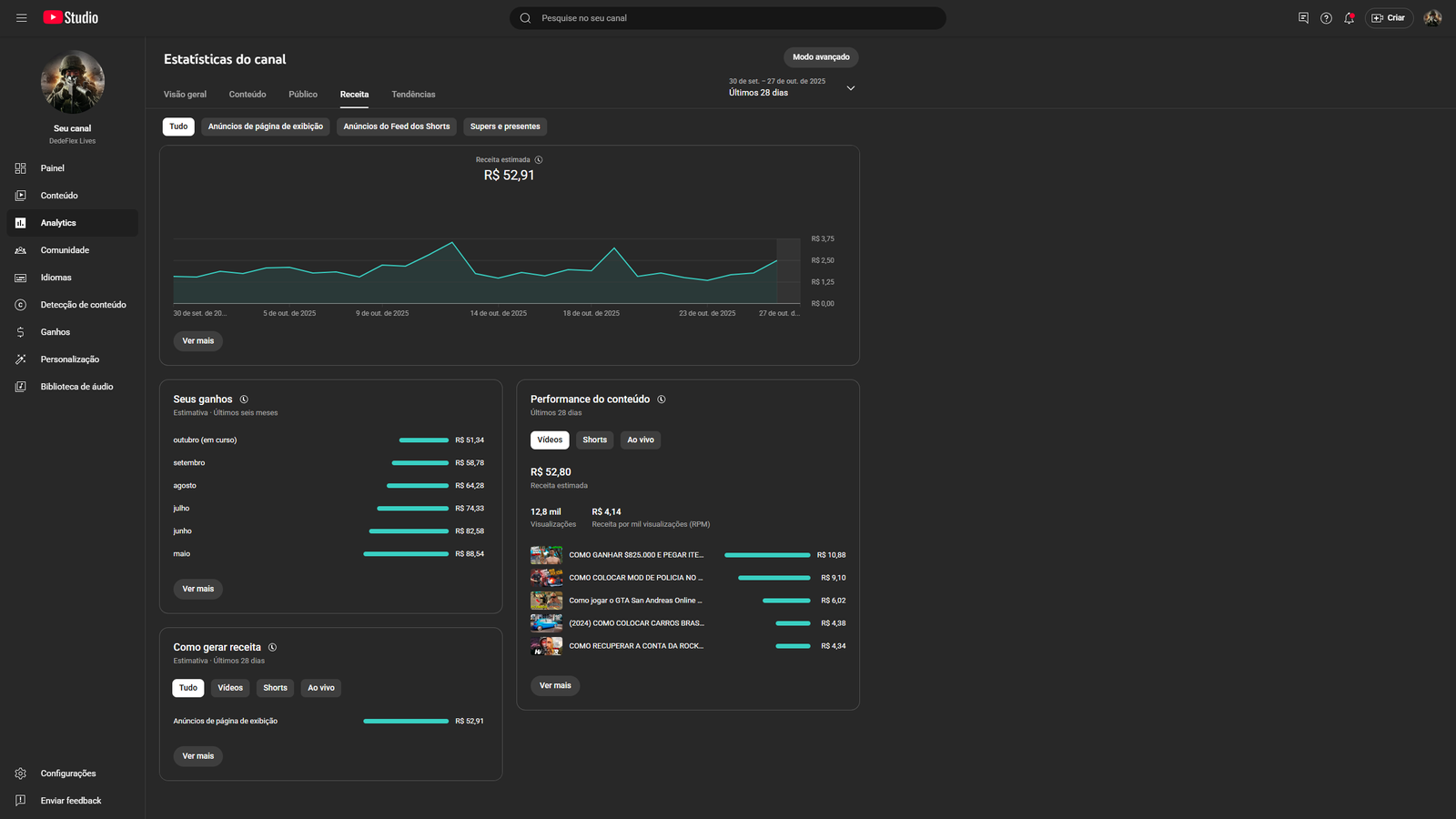Select Ao vivo chip in Como gerar receita
This screenshot has width=1456, height=819.
click(320, 688)
